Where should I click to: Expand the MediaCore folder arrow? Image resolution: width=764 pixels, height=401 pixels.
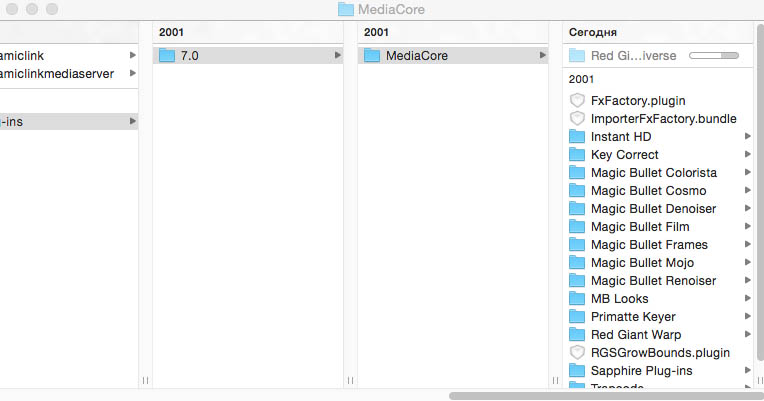(543, 56)
